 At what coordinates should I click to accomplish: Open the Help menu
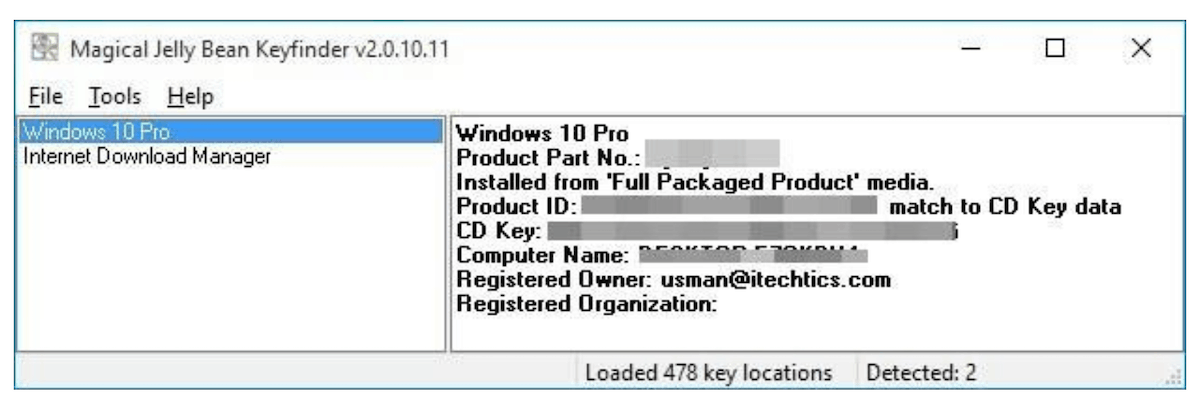pos(190,97)
